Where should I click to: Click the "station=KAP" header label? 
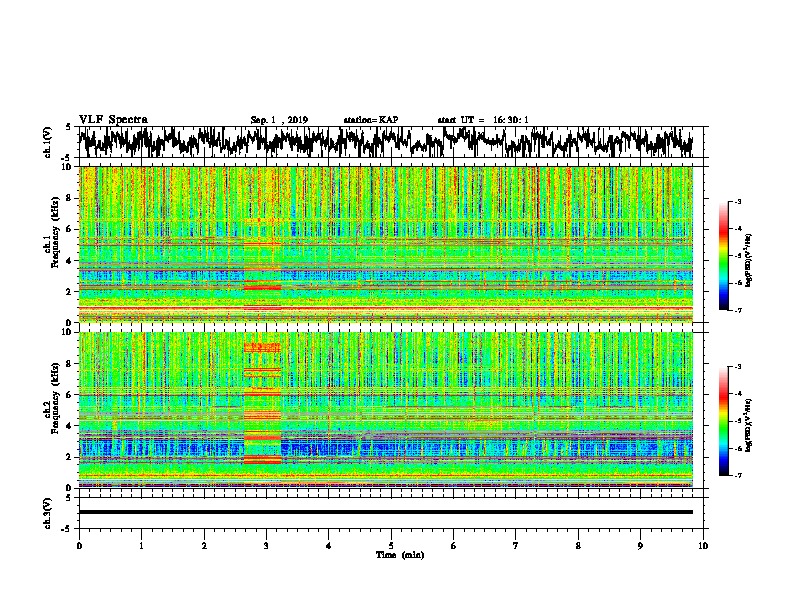(371, 120)
